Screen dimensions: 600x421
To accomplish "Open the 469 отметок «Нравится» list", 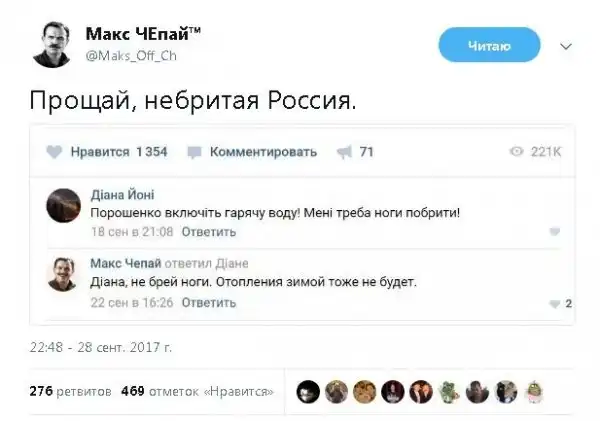I will (198, 391).
